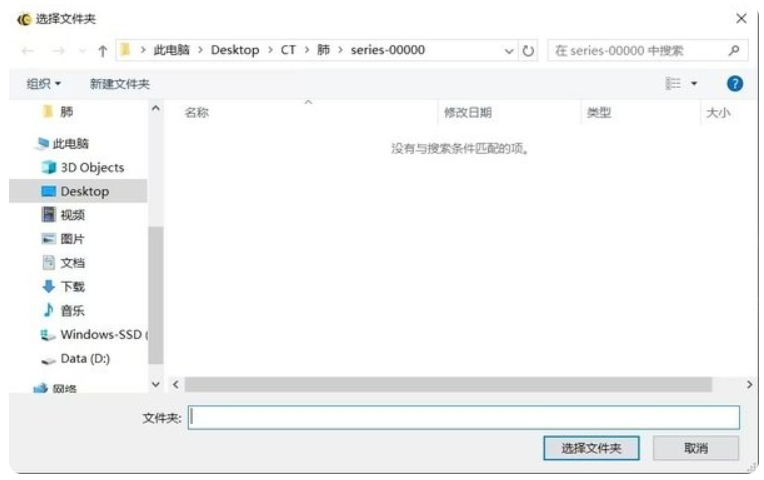Cancel dialog with 取消 button

[696, 448]
